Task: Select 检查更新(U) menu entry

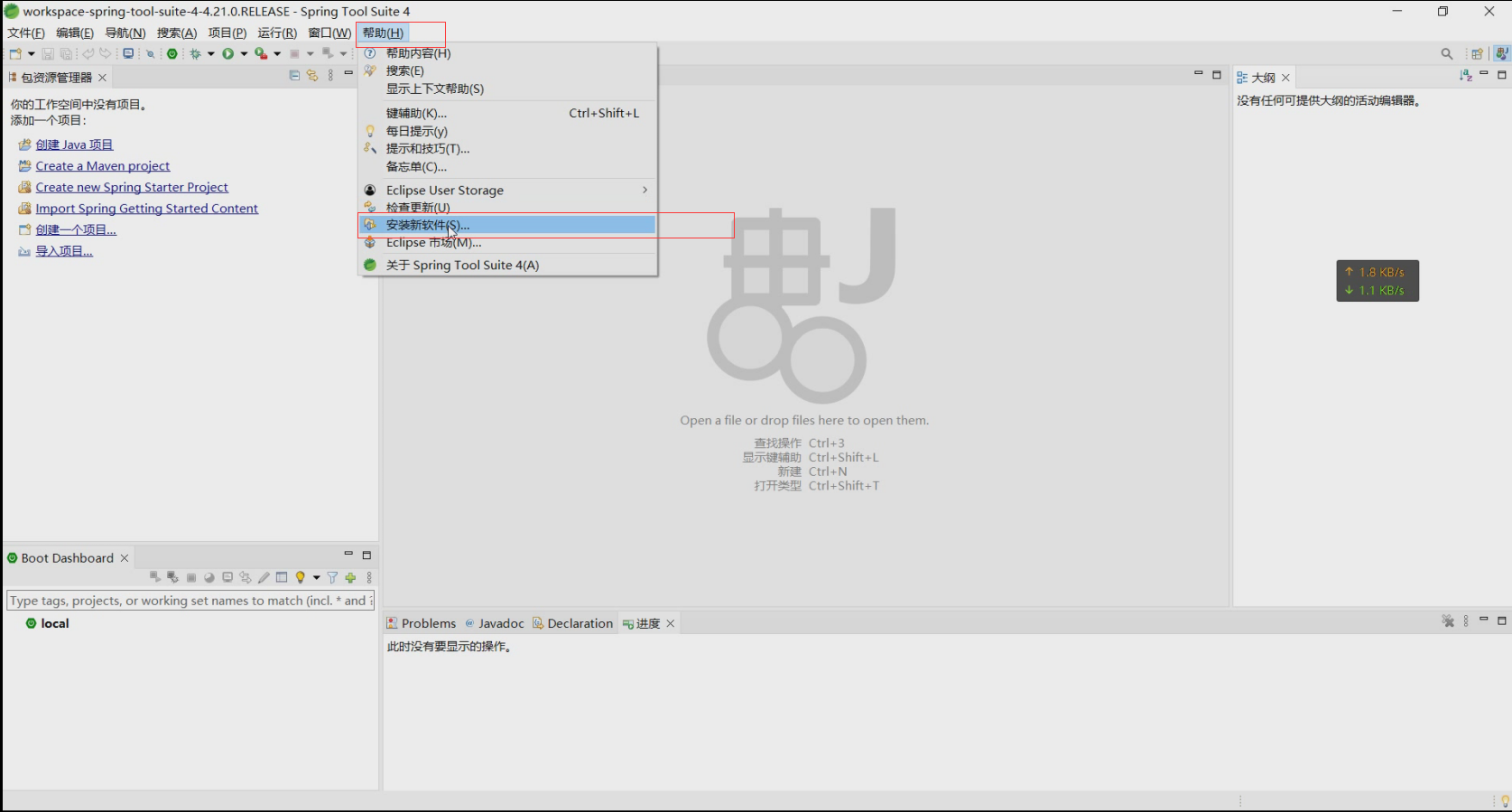Action: (x=507, y=208)
